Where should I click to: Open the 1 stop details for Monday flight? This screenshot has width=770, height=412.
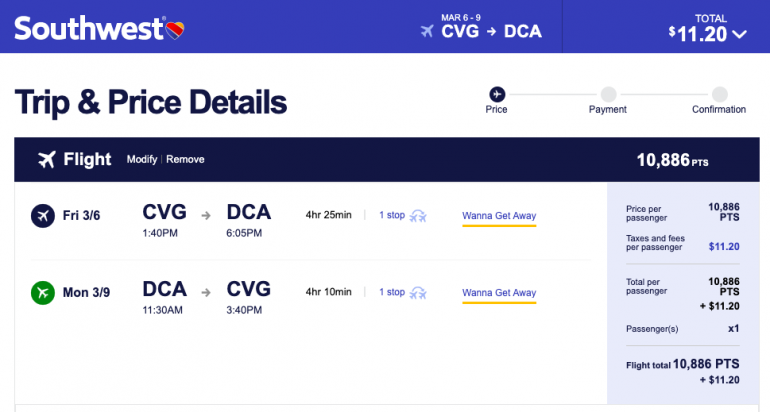(391, 293)
